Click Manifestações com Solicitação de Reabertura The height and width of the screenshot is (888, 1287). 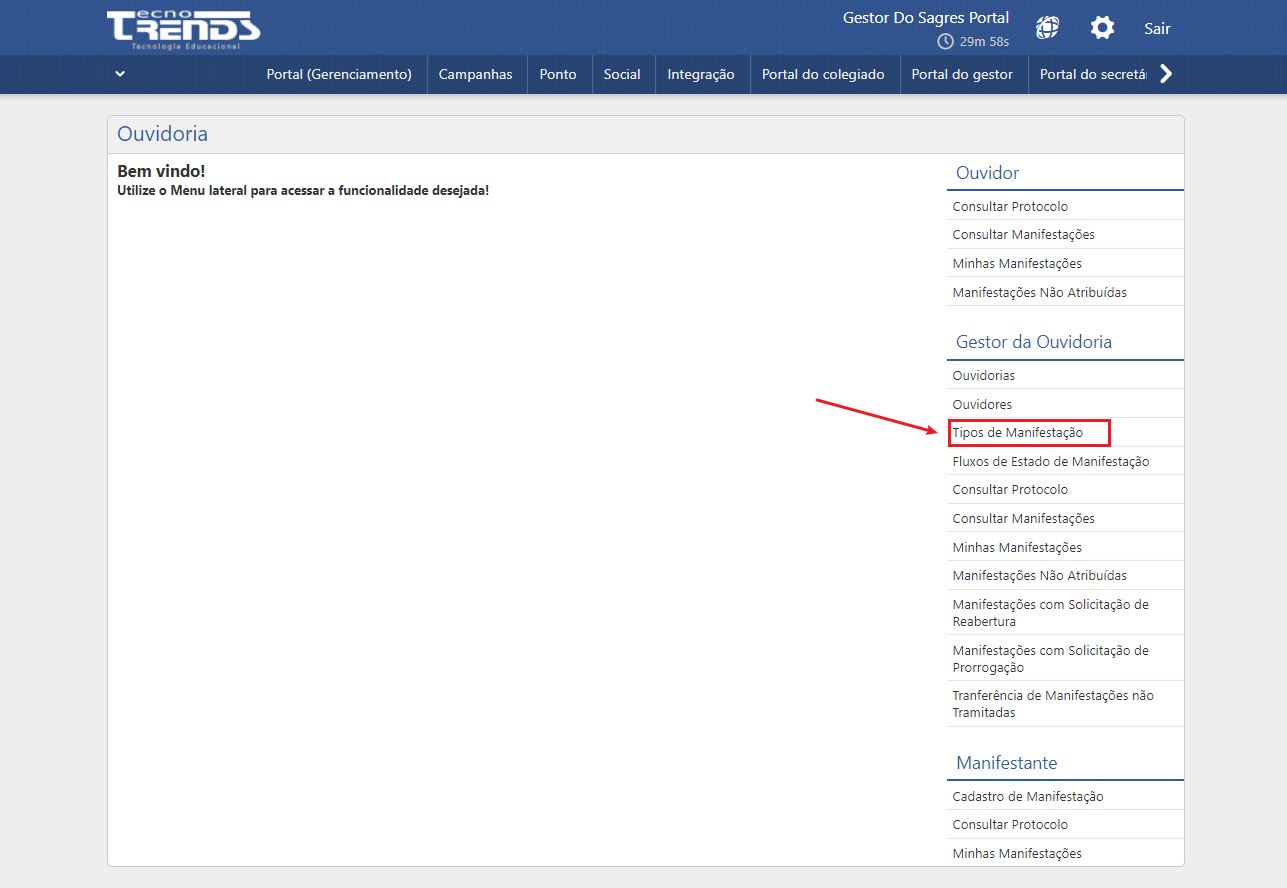(x=1050, y=613)
